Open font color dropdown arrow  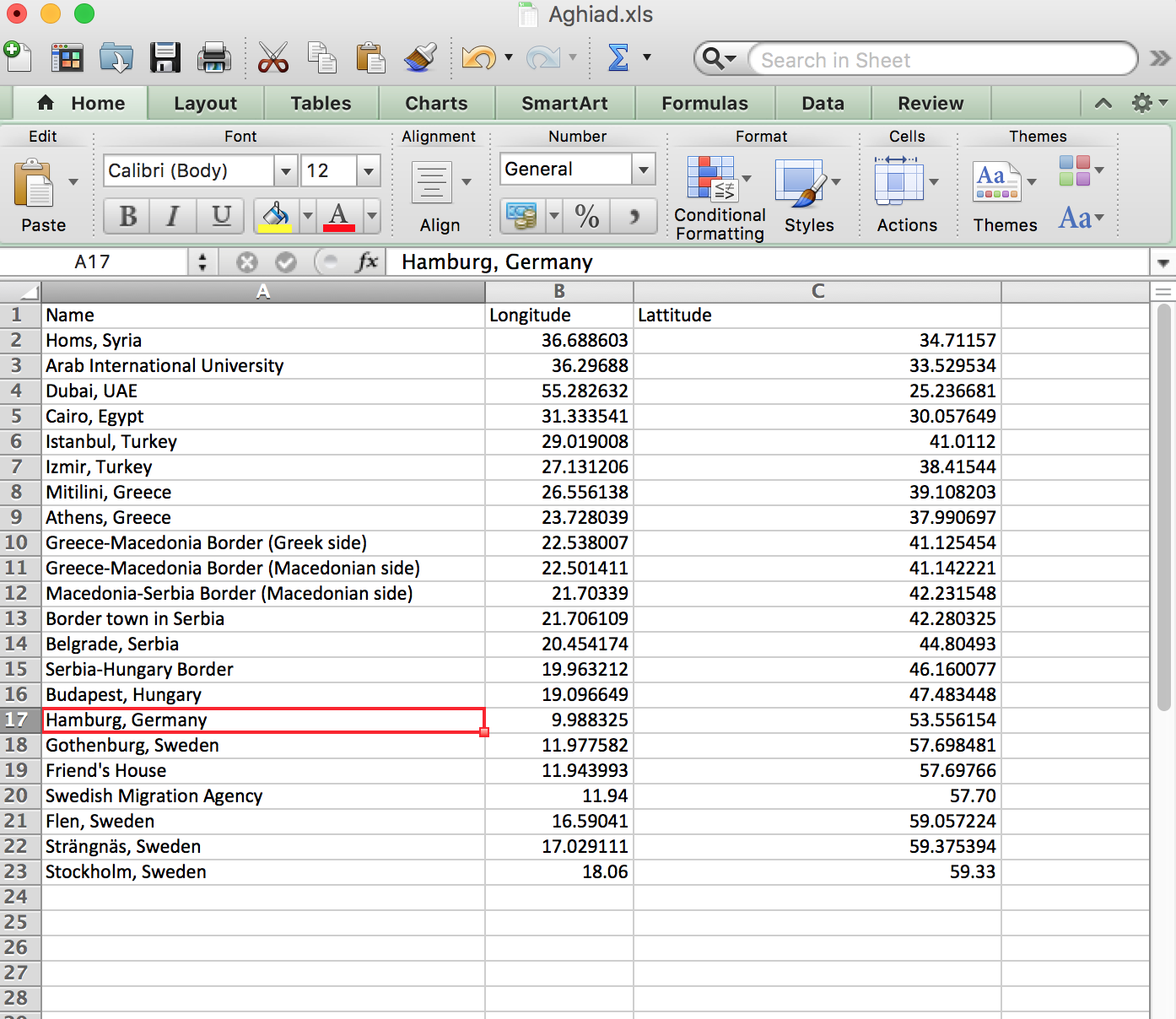[372, 216]
